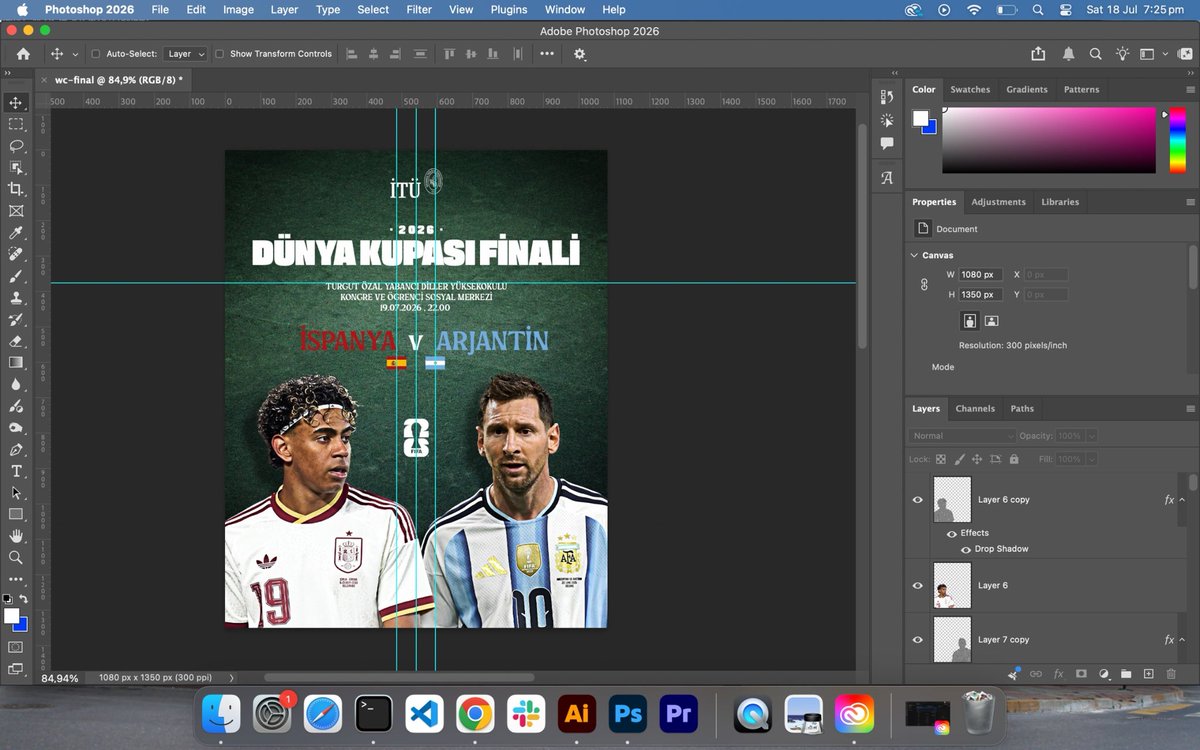Create a new layer from Layers panel

coord(1149,674)
